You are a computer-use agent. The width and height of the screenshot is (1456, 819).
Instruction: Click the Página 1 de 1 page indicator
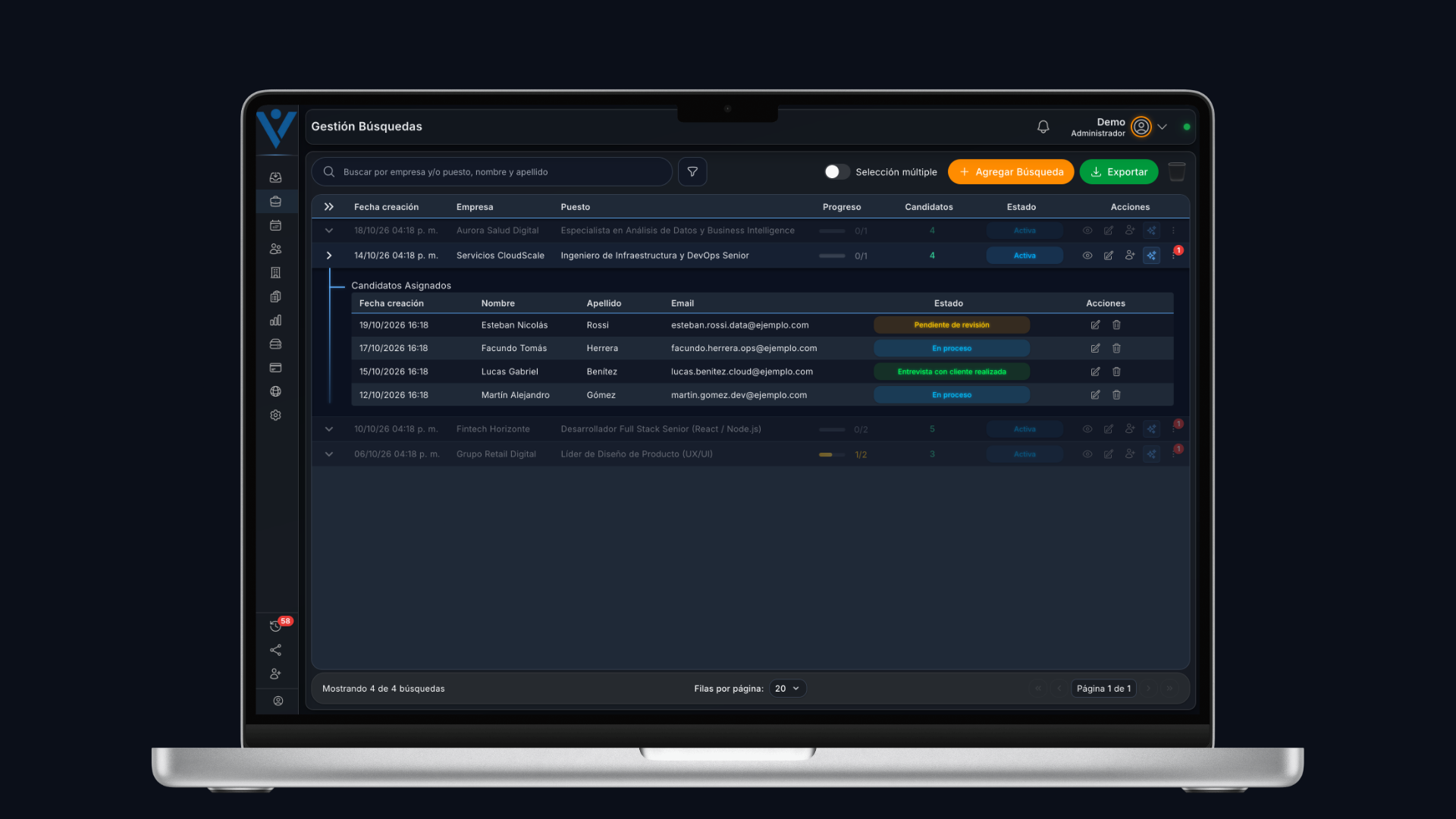[1103, 689]
